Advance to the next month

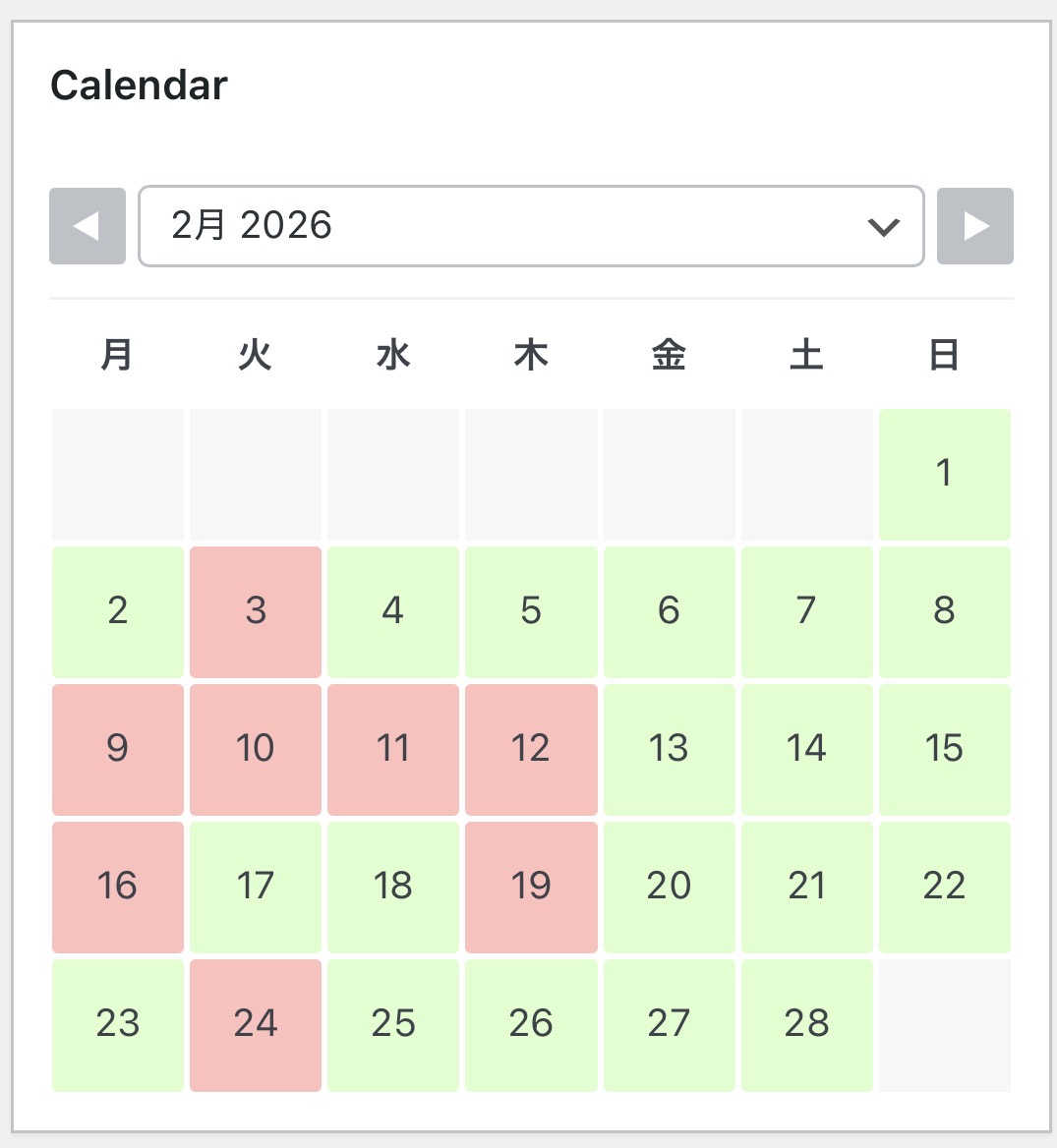tap(974, 226)
